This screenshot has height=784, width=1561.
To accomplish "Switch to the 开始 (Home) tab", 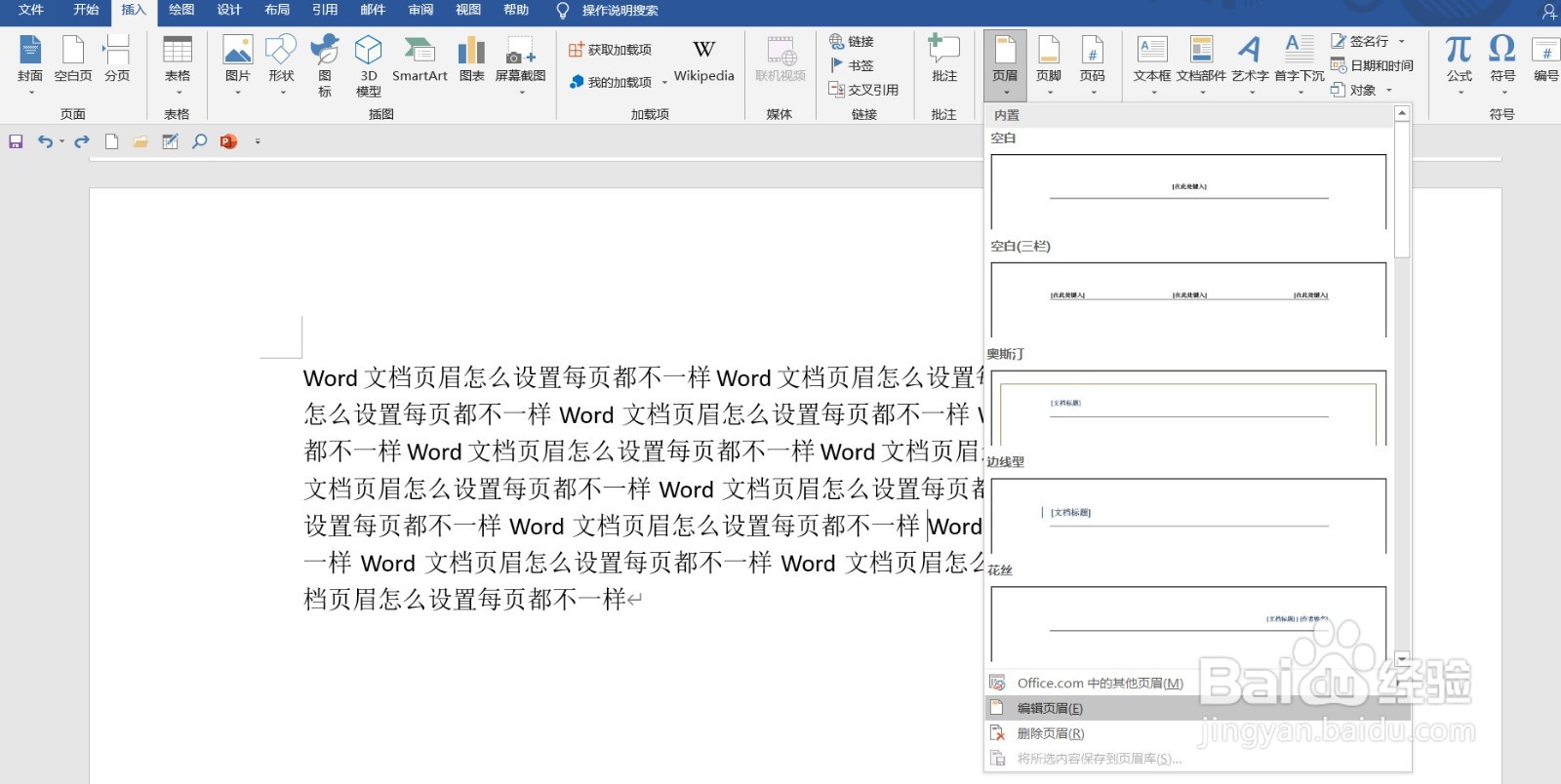I will point(86,10).
